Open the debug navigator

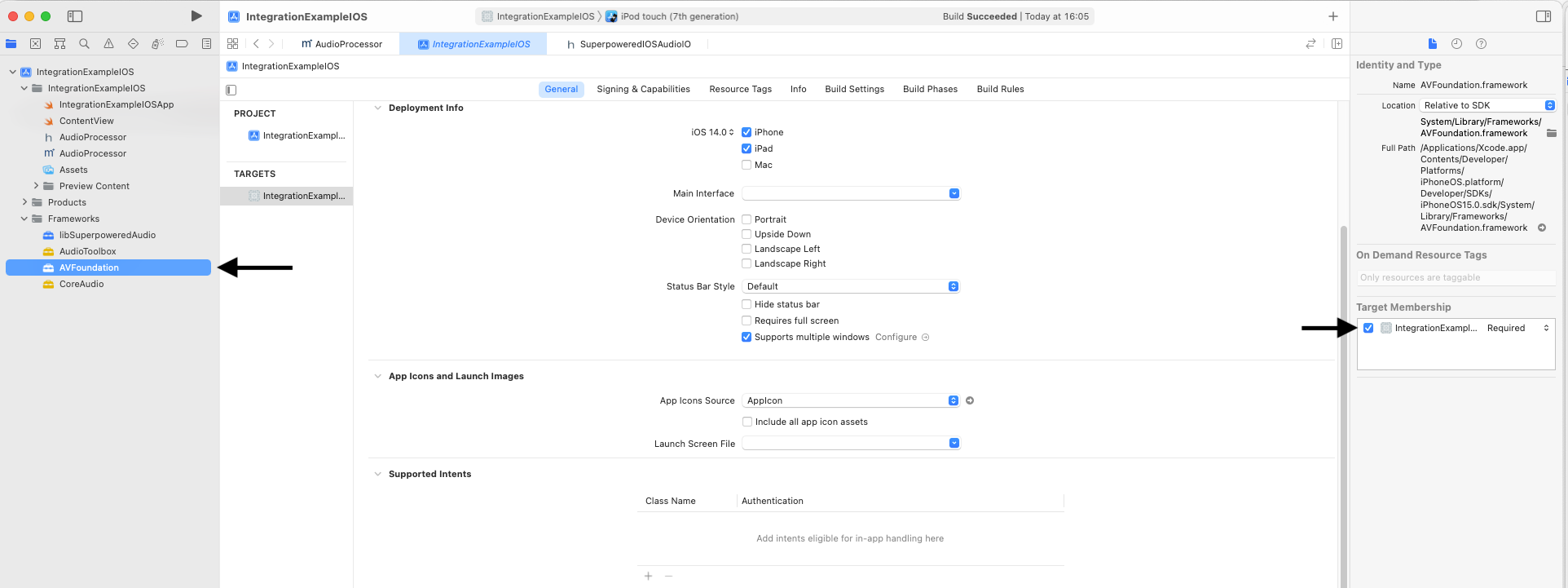(x=157, y=44)
